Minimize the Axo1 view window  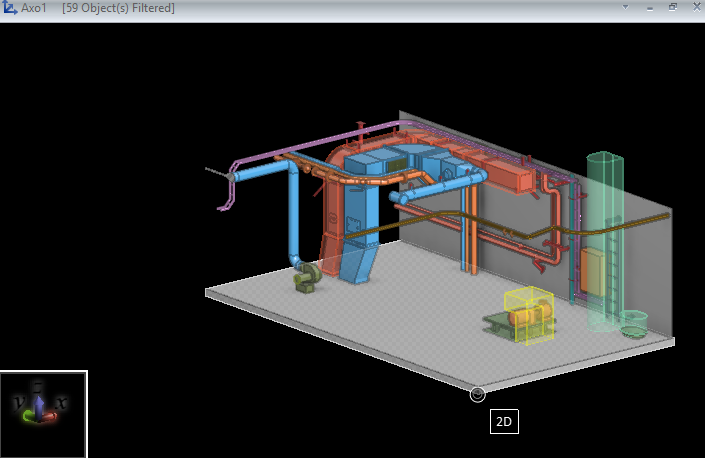coord(649,7)
